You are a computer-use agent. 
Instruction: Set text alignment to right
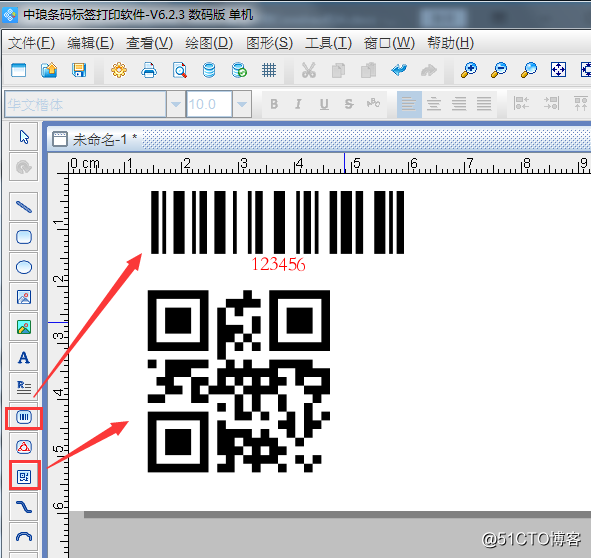pyautogui.click(x=459, y=104)
